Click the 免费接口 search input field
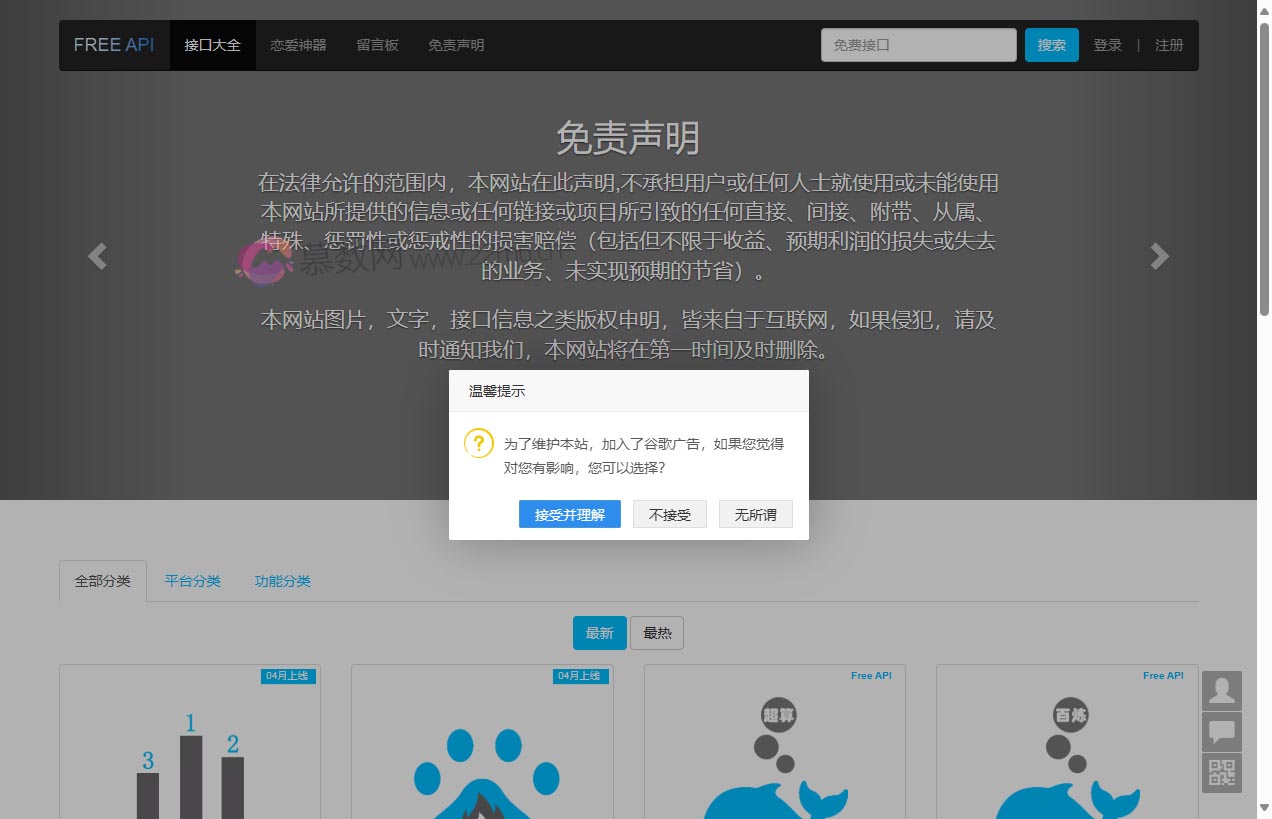Screen dimensions: 1272x819 (918, 45)
